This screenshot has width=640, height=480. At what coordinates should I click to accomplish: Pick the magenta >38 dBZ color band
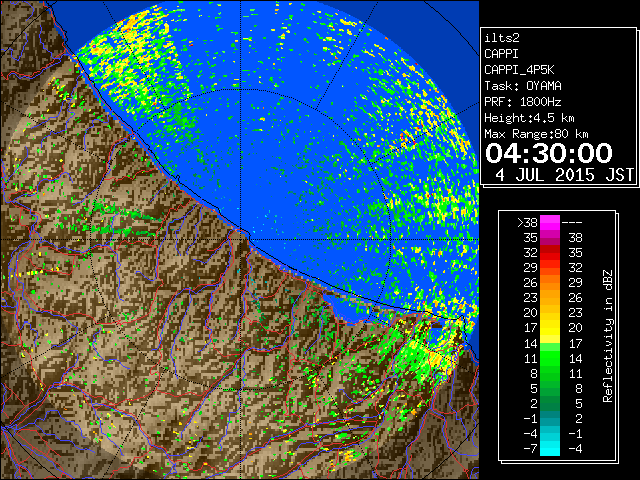click(x=550, y=222)
